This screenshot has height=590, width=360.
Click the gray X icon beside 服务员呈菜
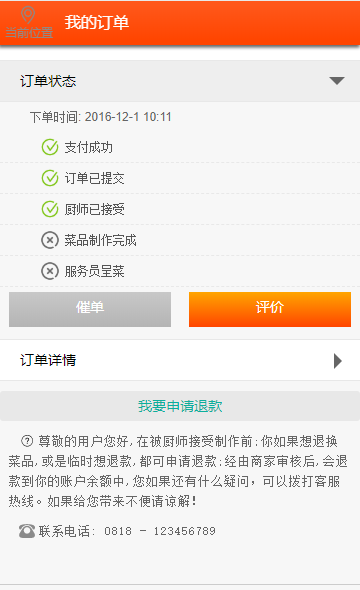click(x=50, y=271)
